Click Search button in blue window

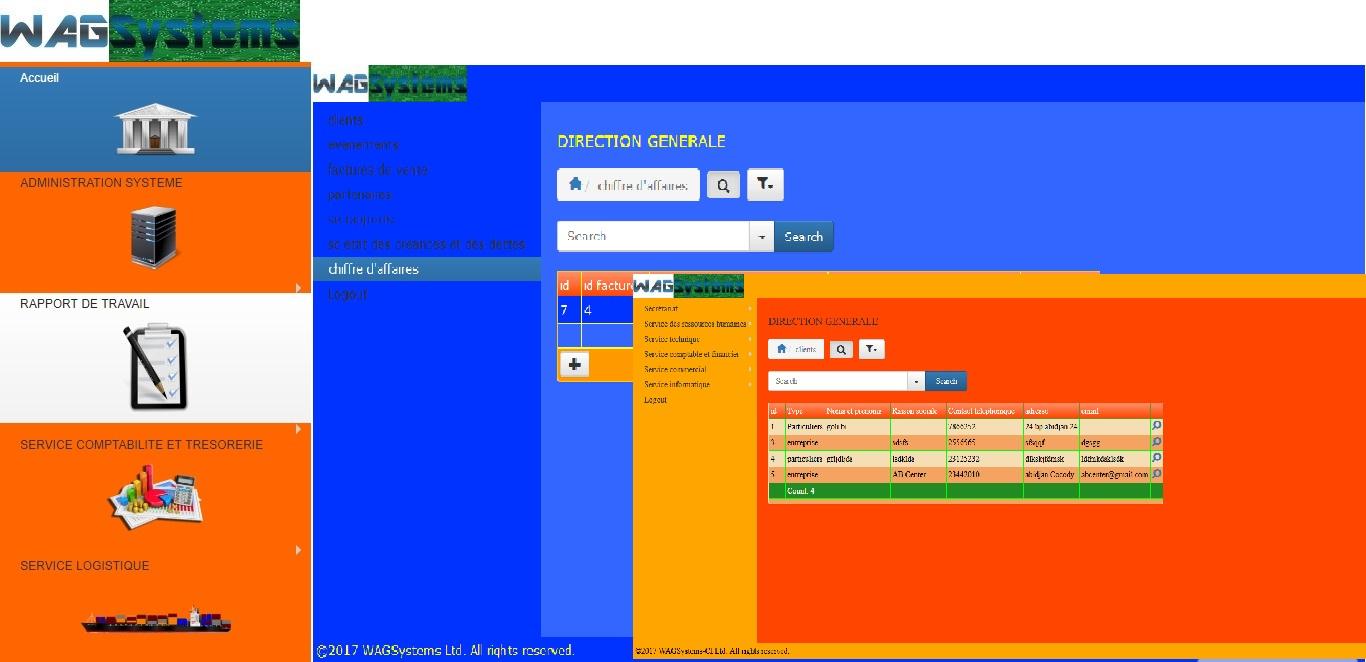coord(804,237)
